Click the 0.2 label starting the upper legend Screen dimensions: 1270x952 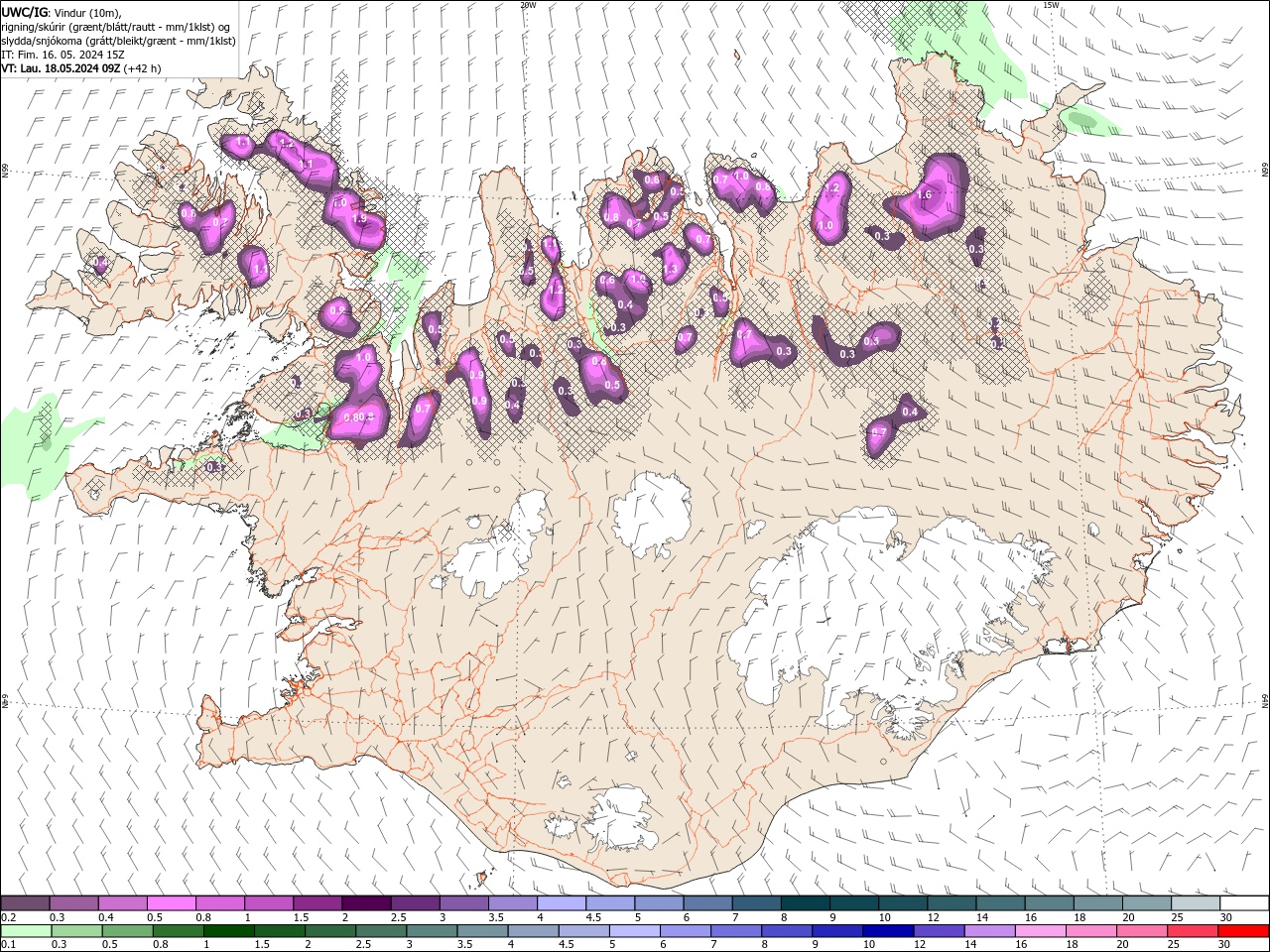click(8, 917)
